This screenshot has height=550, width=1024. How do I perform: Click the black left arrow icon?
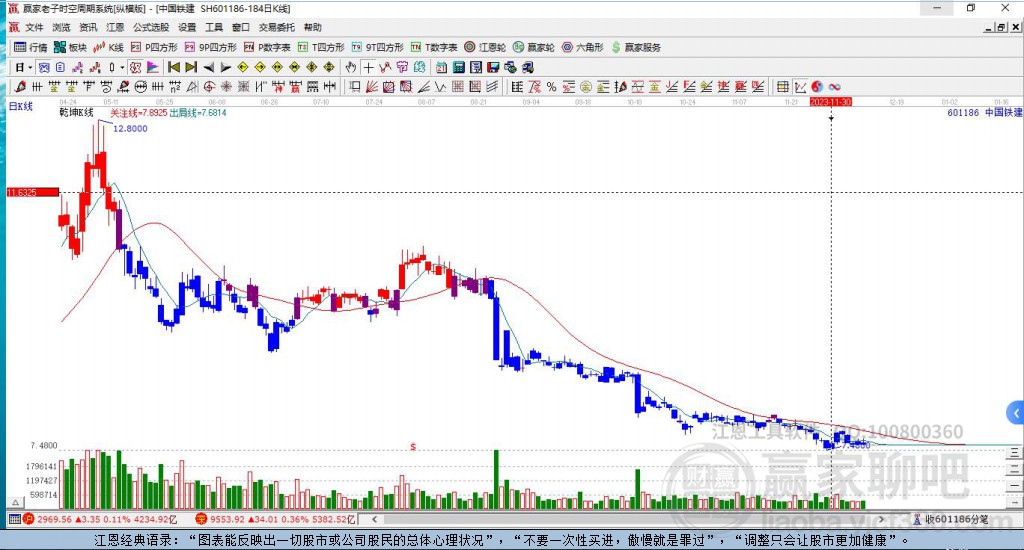(208, 67)
